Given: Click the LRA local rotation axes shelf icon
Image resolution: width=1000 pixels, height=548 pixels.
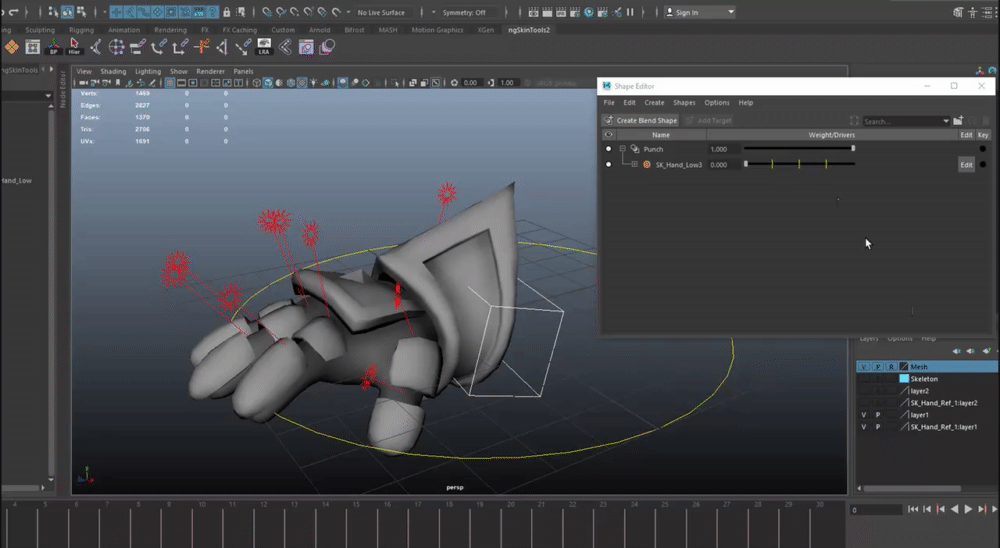Looking at the screenshot, I should [264, 47].
